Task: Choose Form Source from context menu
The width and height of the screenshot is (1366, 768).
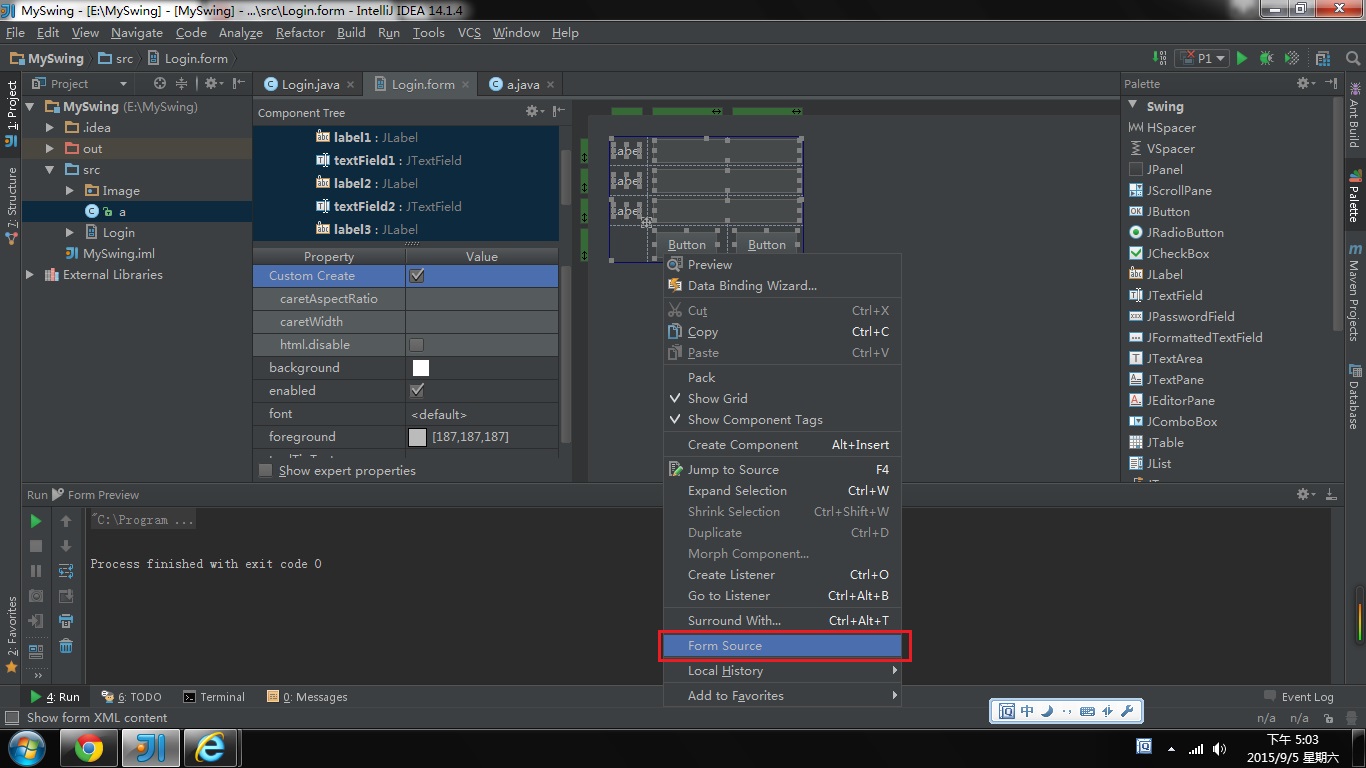Action: click(x=783, y=646)
